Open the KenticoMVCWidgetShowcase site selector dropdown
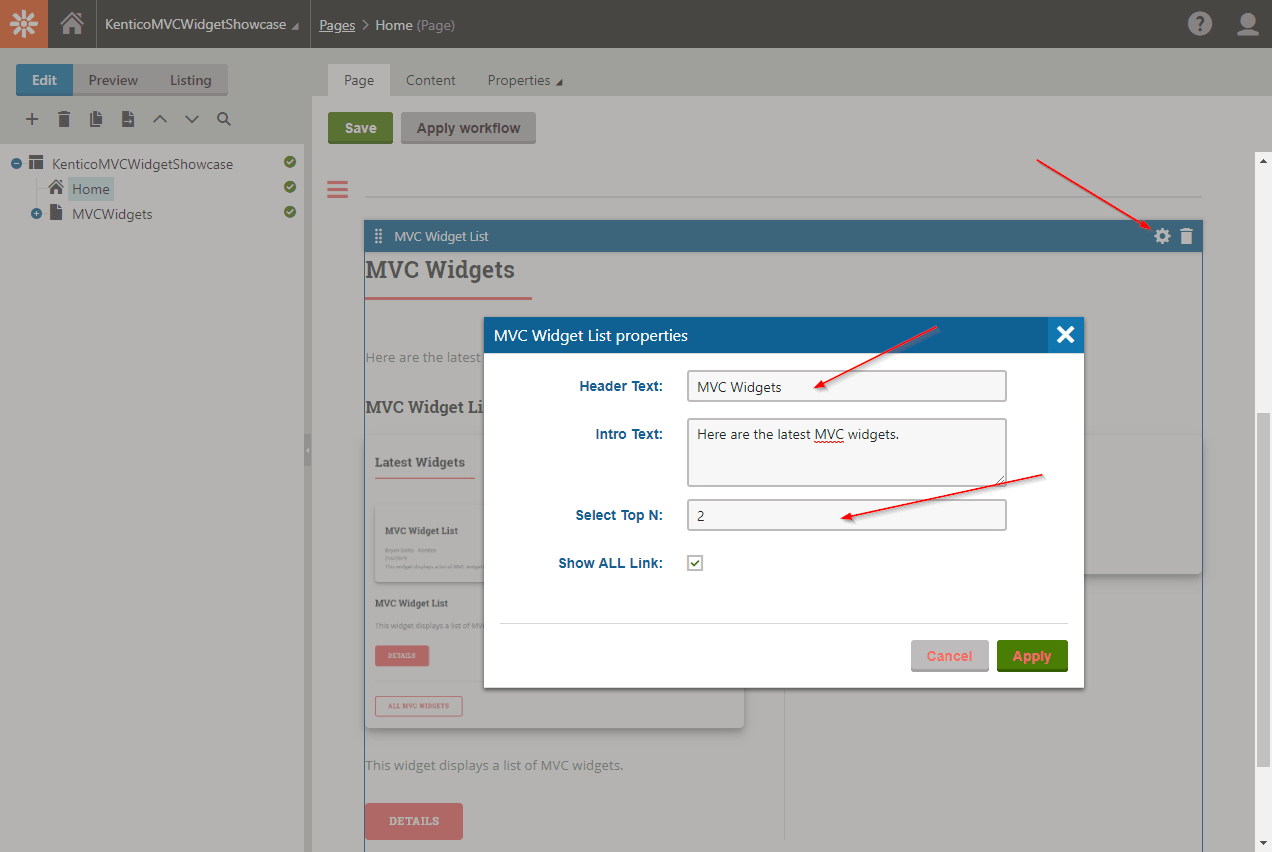Image resolution: width=1272 pixels, height=852 pixels. [202, 25]
